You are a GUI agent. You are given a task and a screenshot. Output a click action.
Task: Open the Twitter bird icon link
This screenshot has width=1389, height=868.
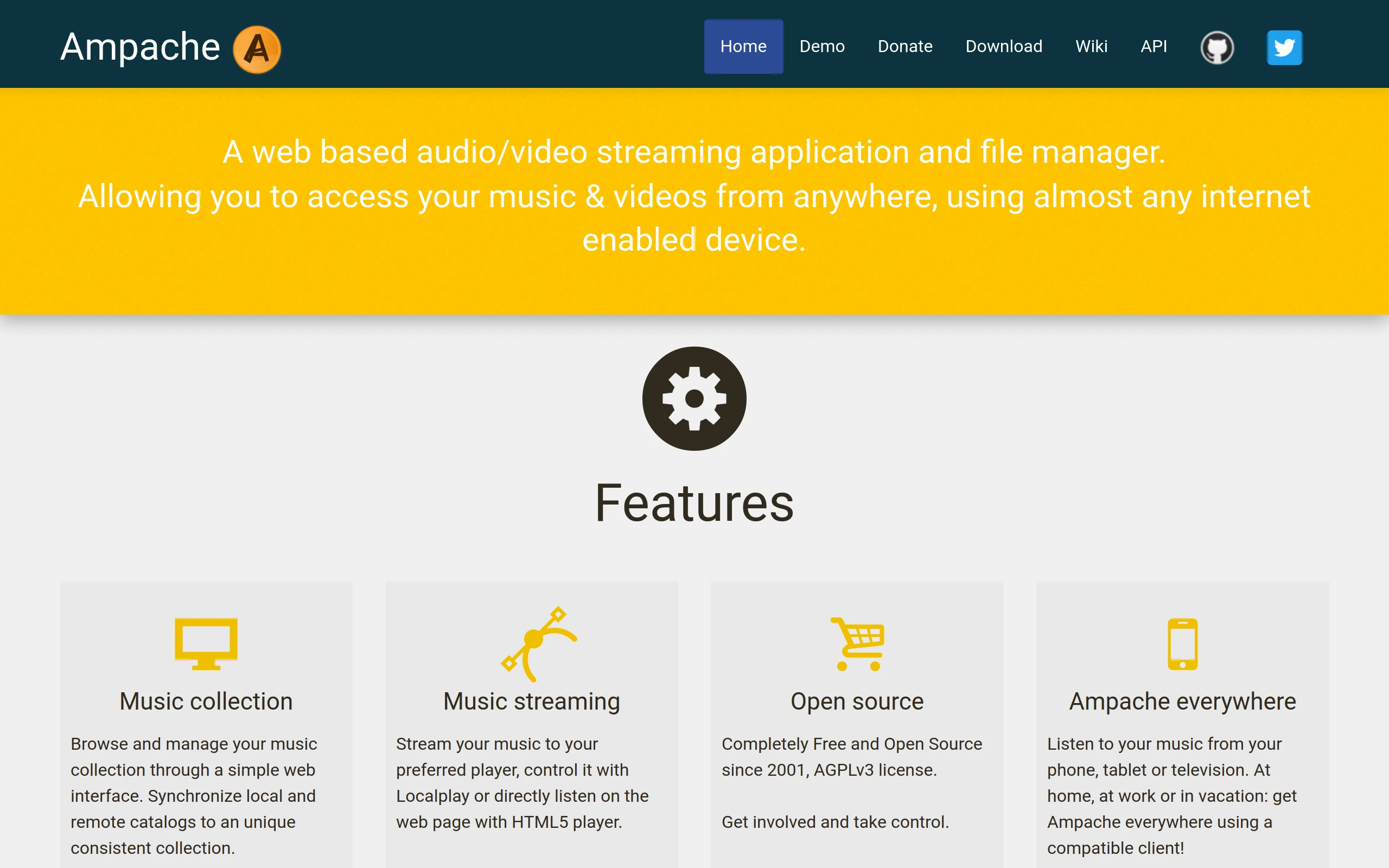click(x=1284, y=47)
